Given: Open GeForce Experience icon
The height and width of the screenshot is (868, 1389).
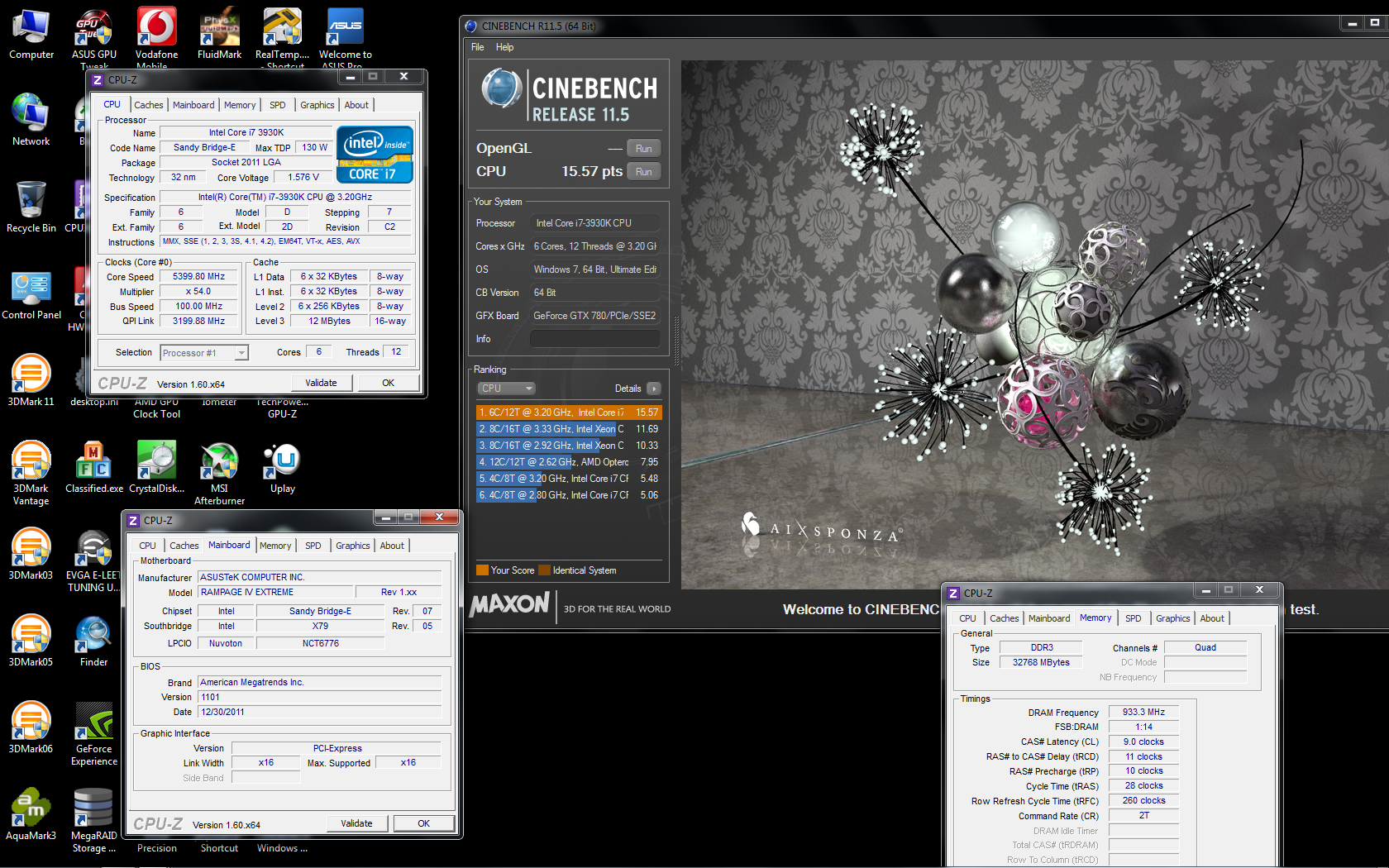Looking at the screenshot, I should [94, 734].
